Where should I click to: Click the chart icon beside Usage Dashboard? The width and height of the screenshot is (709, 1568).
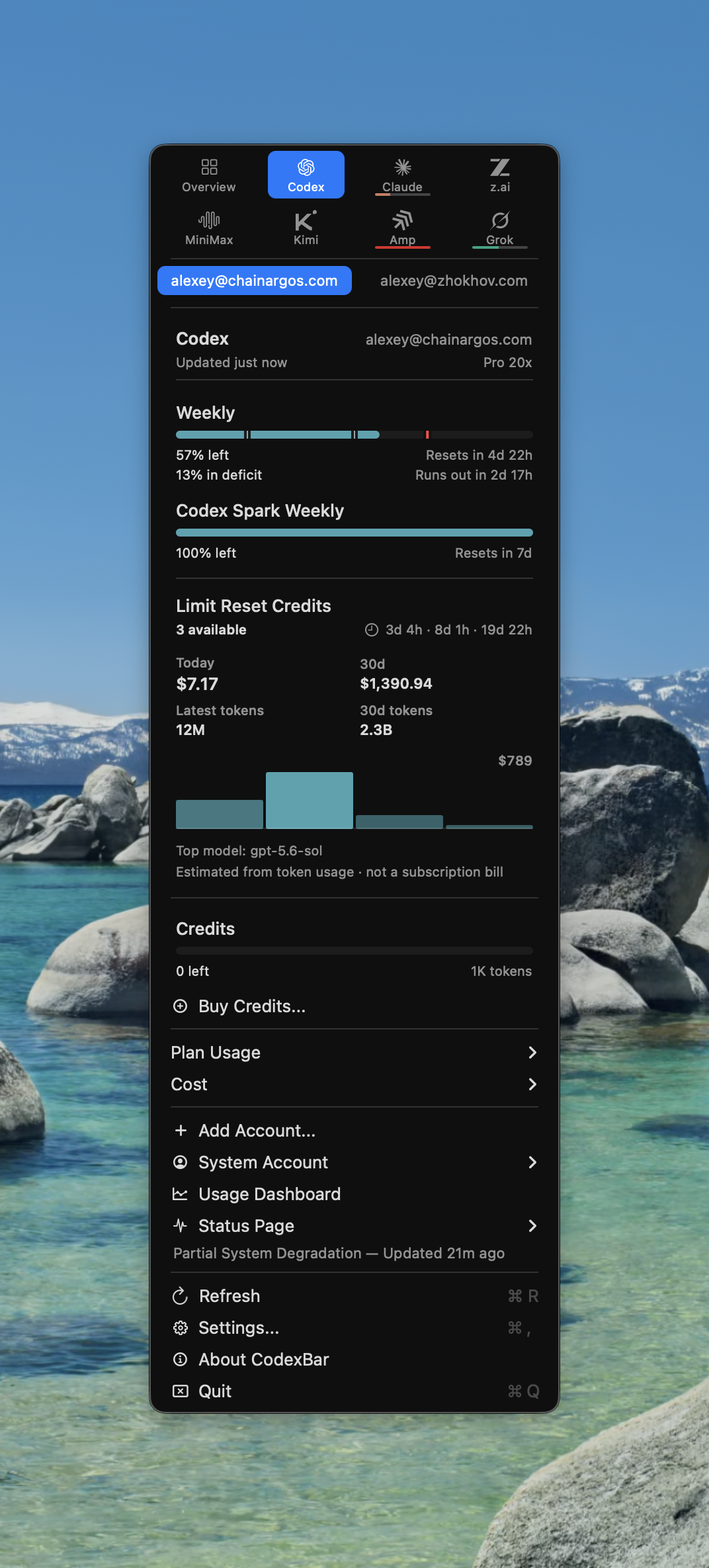(180, 1194)
